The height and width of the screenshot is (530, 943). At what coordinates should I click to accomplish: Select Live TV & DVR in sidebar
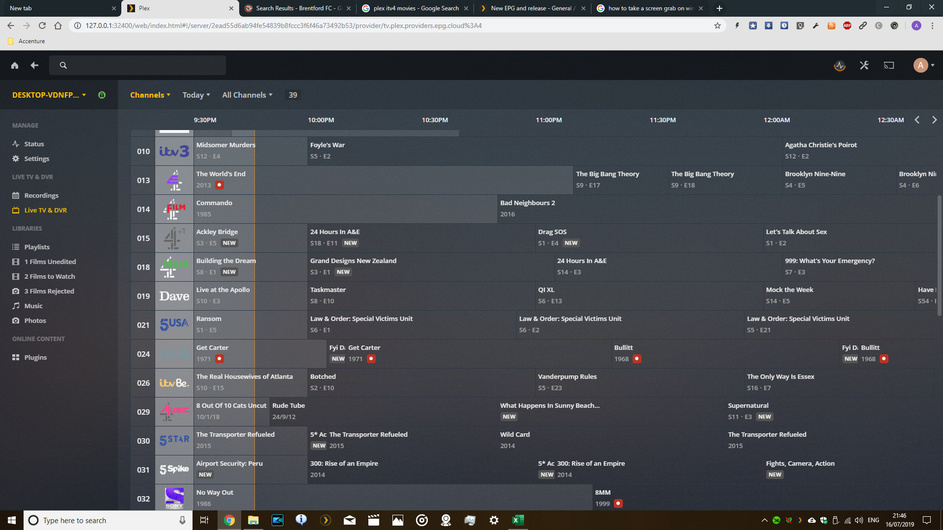coord(45,211)
